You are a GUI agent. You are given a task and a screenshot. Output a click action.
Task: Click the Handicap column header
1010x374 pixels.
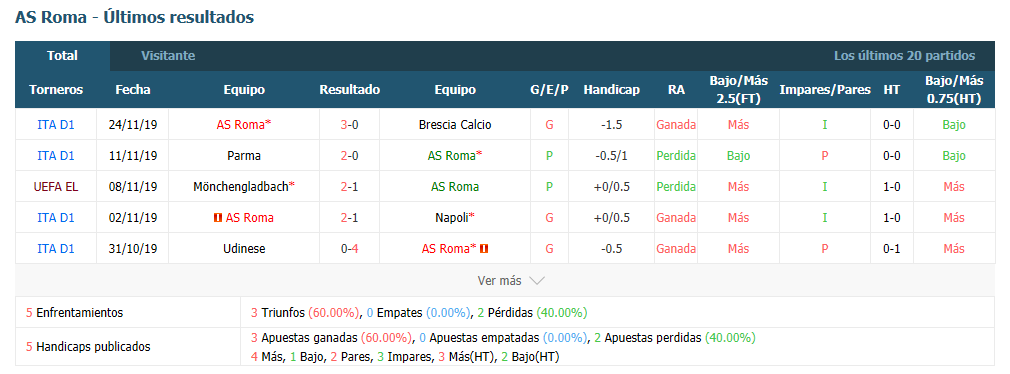click(x=611, y=90)
